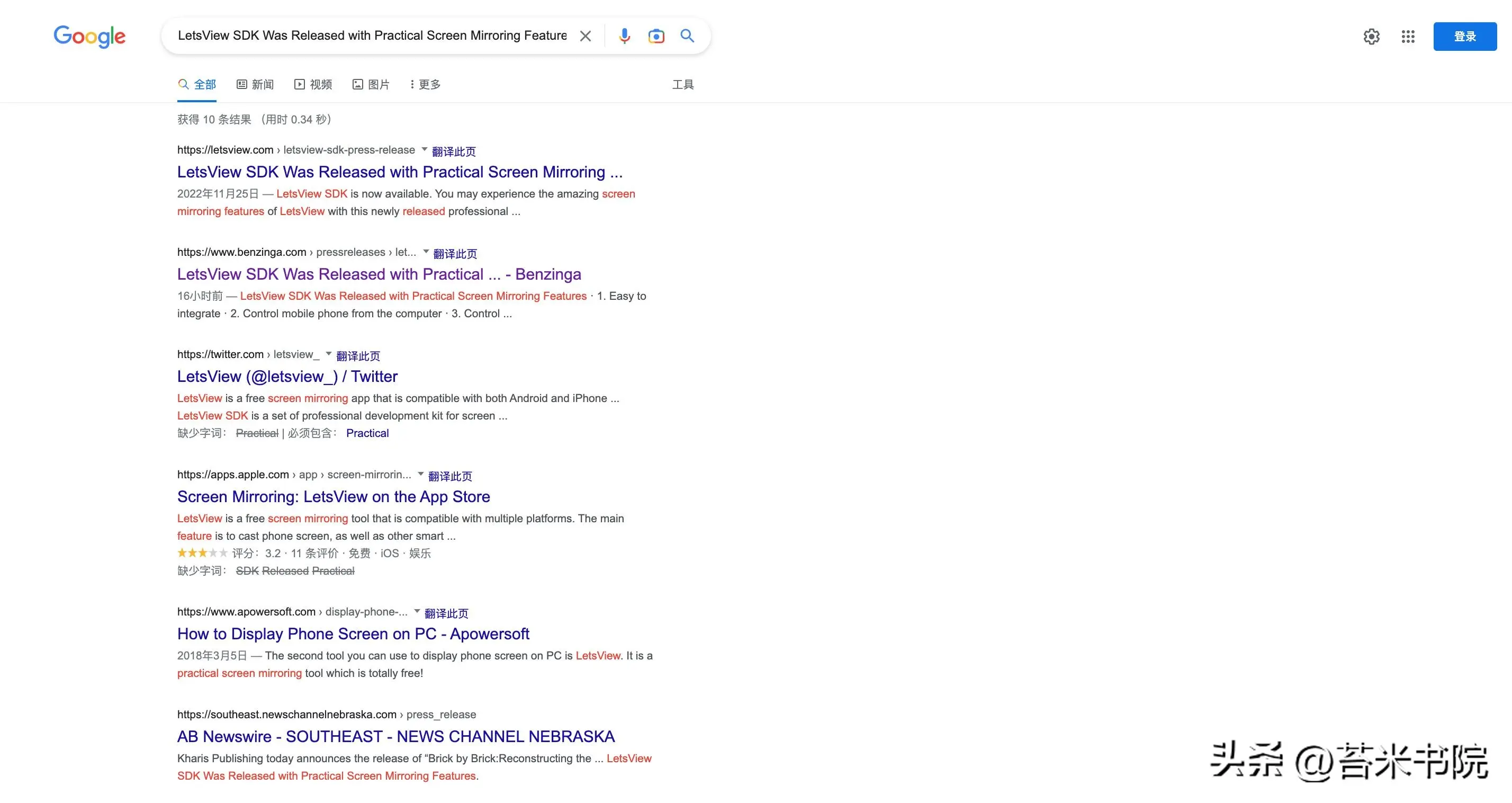
Task: Click the https://twitter.com breadcrumb URL
Action: point(220,354)
